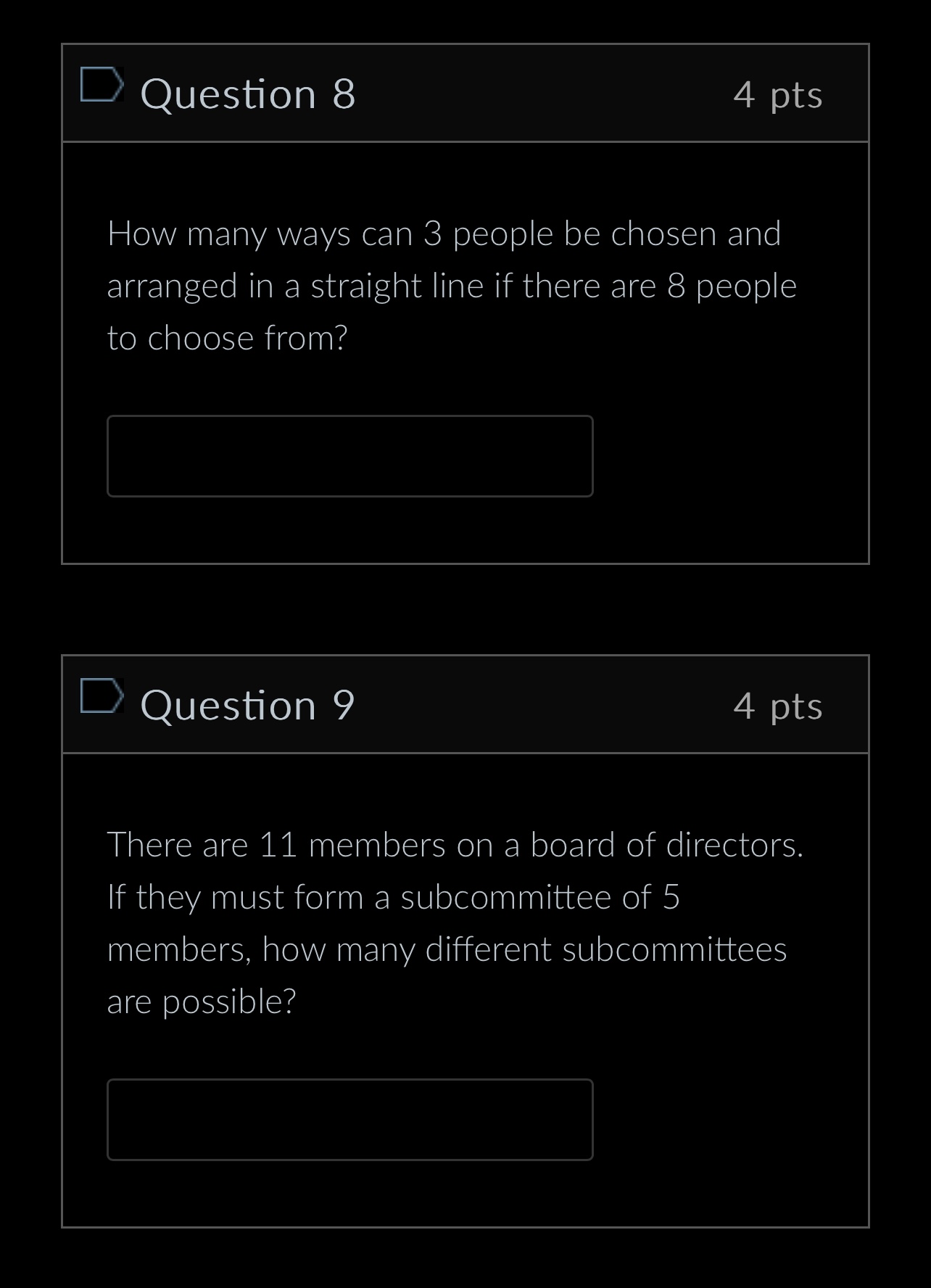931x1288 pixels.
Task: Click the Question 9 heading text
Action: point(247,703)
